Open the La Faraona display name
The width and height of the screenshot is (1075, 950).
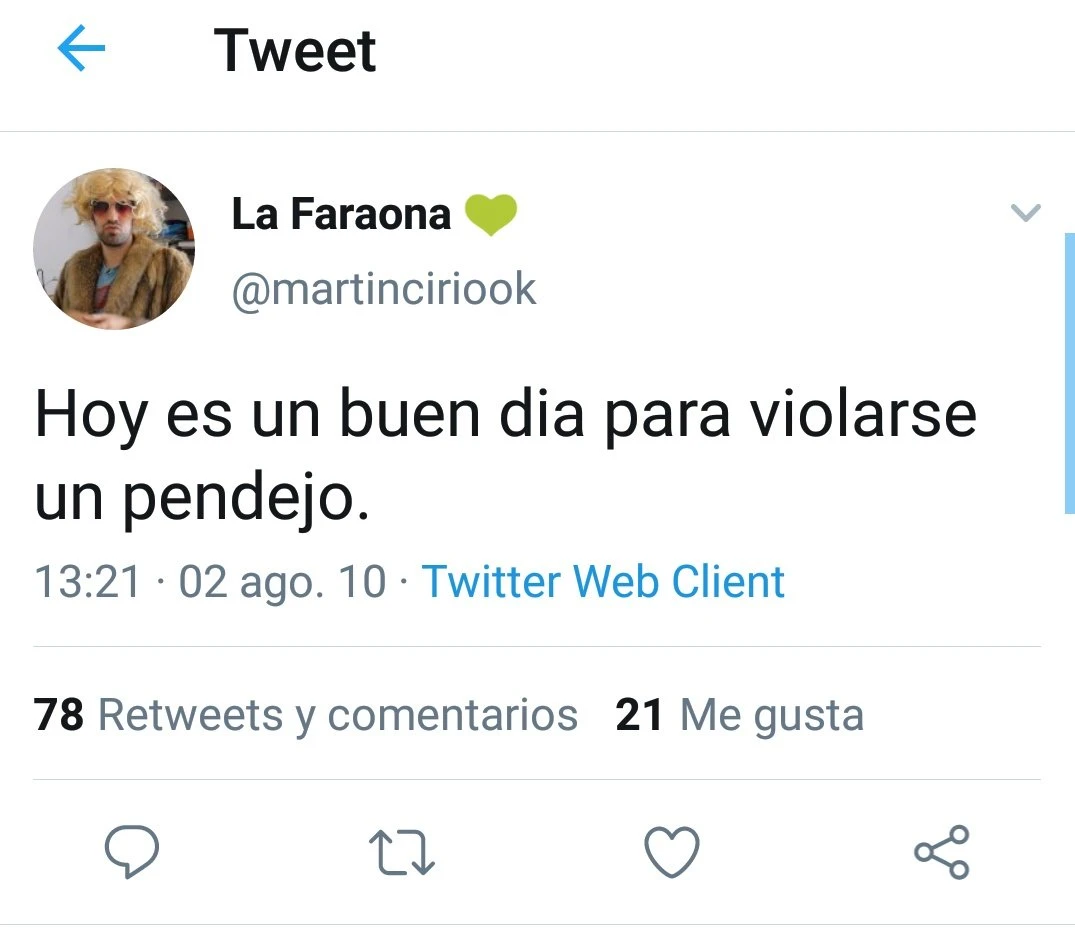[341, 214]
